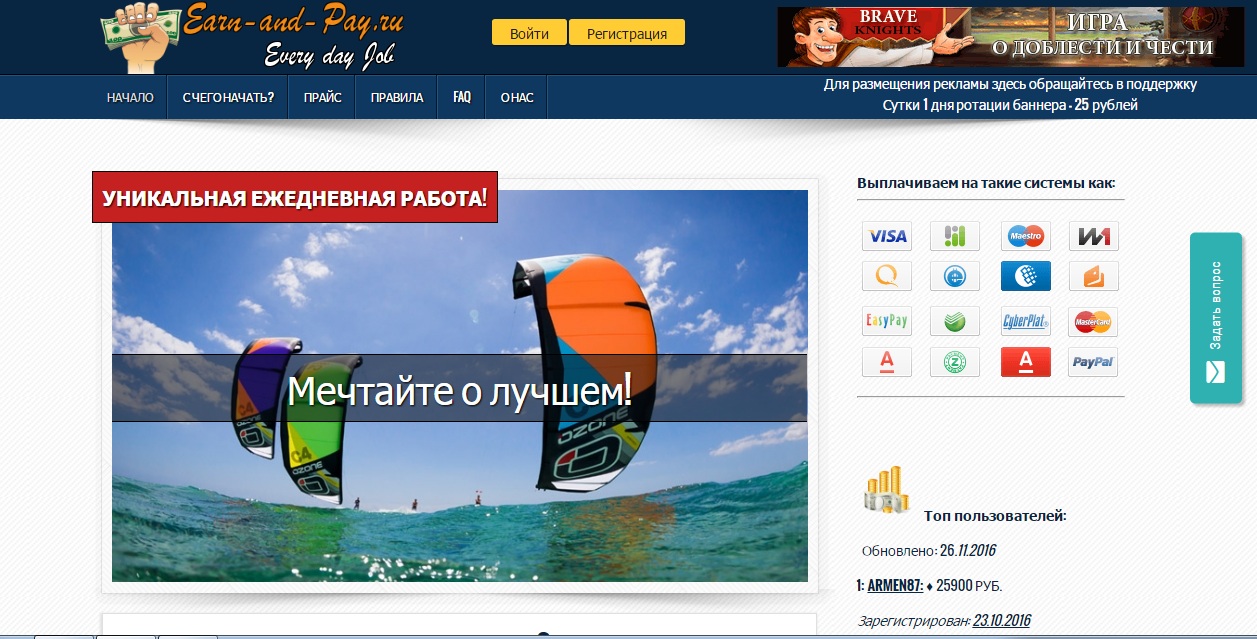1257x639 pixels.
Task: Click the black-red W1 wallet icon
Action: coord(1093,236)
